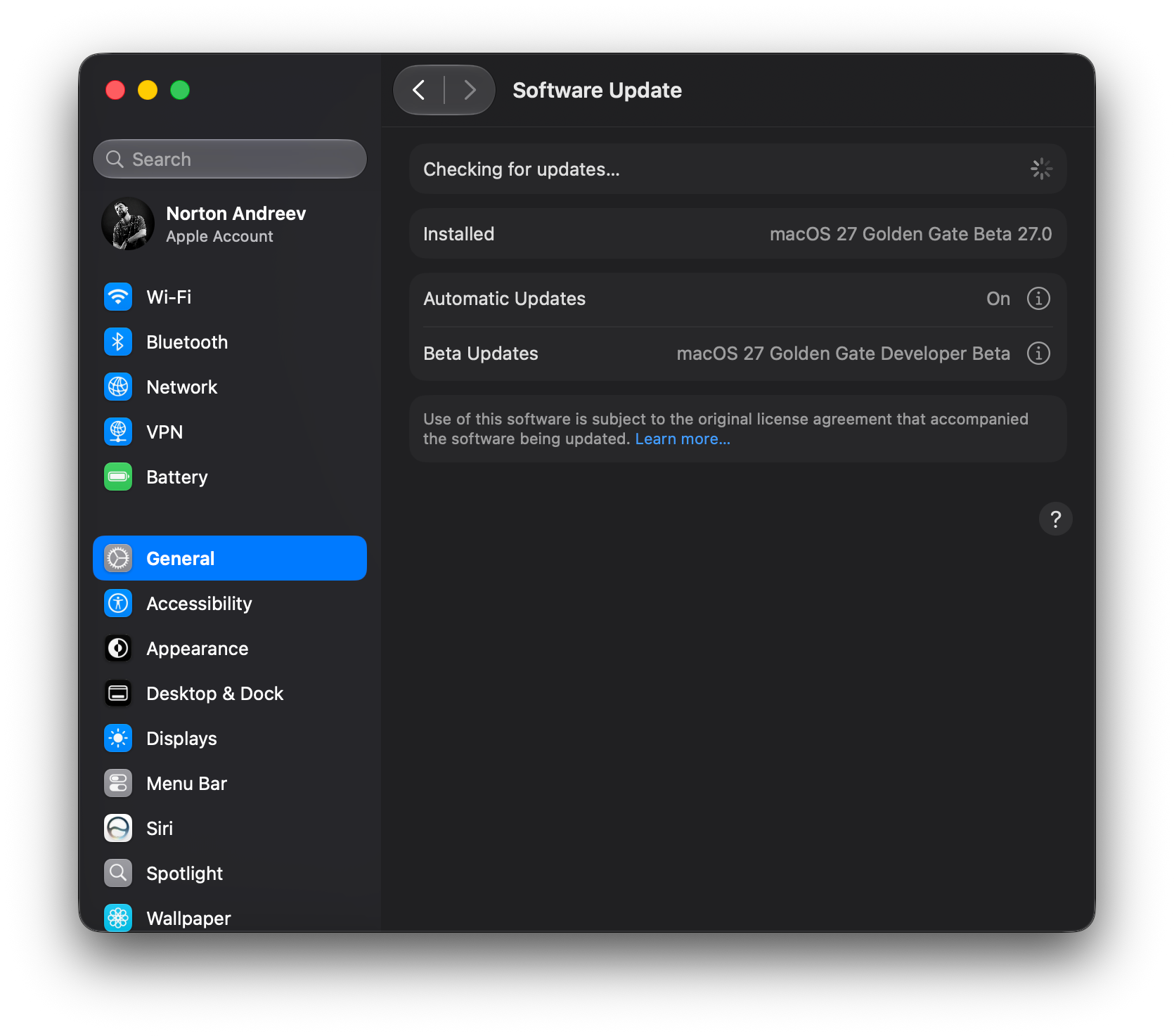This screenshot has width=1174, height=1036.
Task: Click the Wallpaper flower icon
Action: 118,917
